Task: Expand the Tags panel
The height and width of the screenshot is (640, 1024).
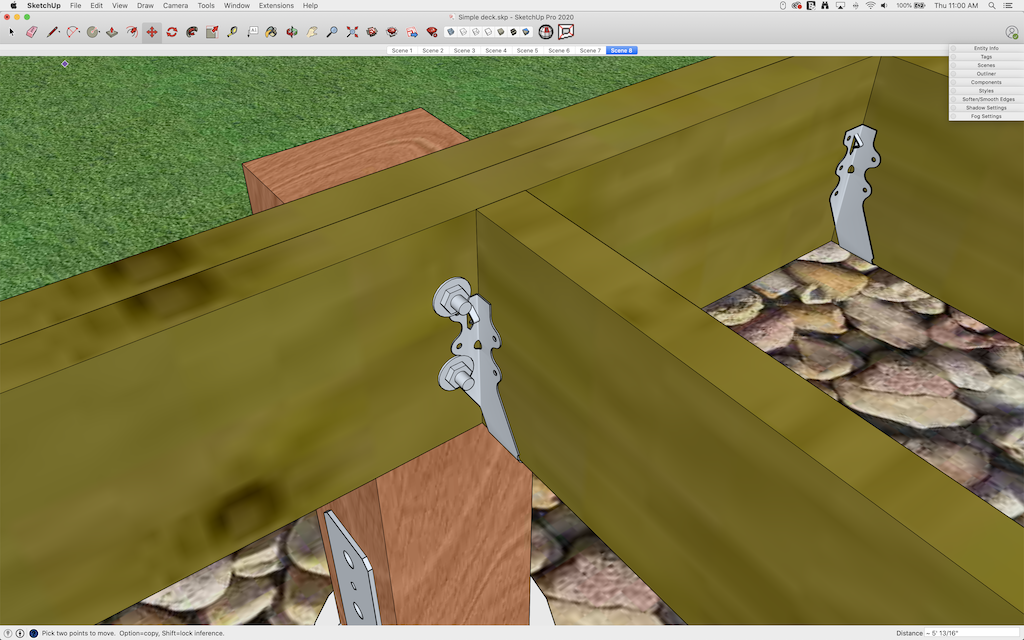Action: click(986, 57)
